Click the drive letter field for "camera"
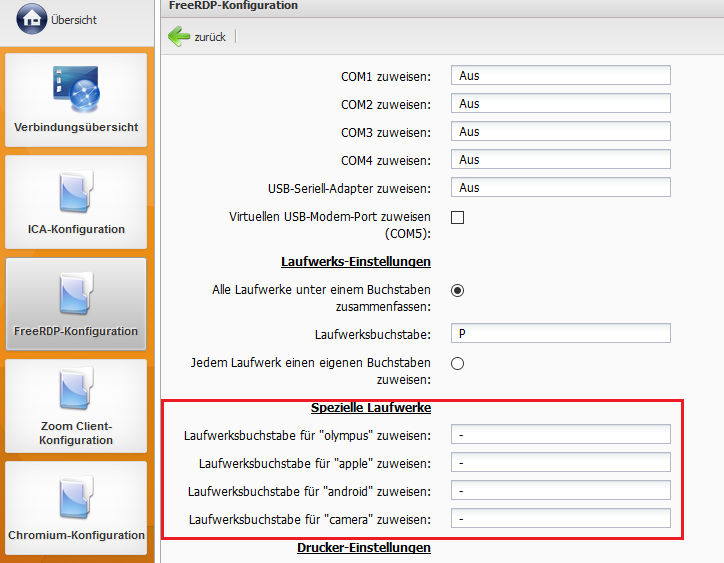724x563 pixels. [x=560, y=518]
